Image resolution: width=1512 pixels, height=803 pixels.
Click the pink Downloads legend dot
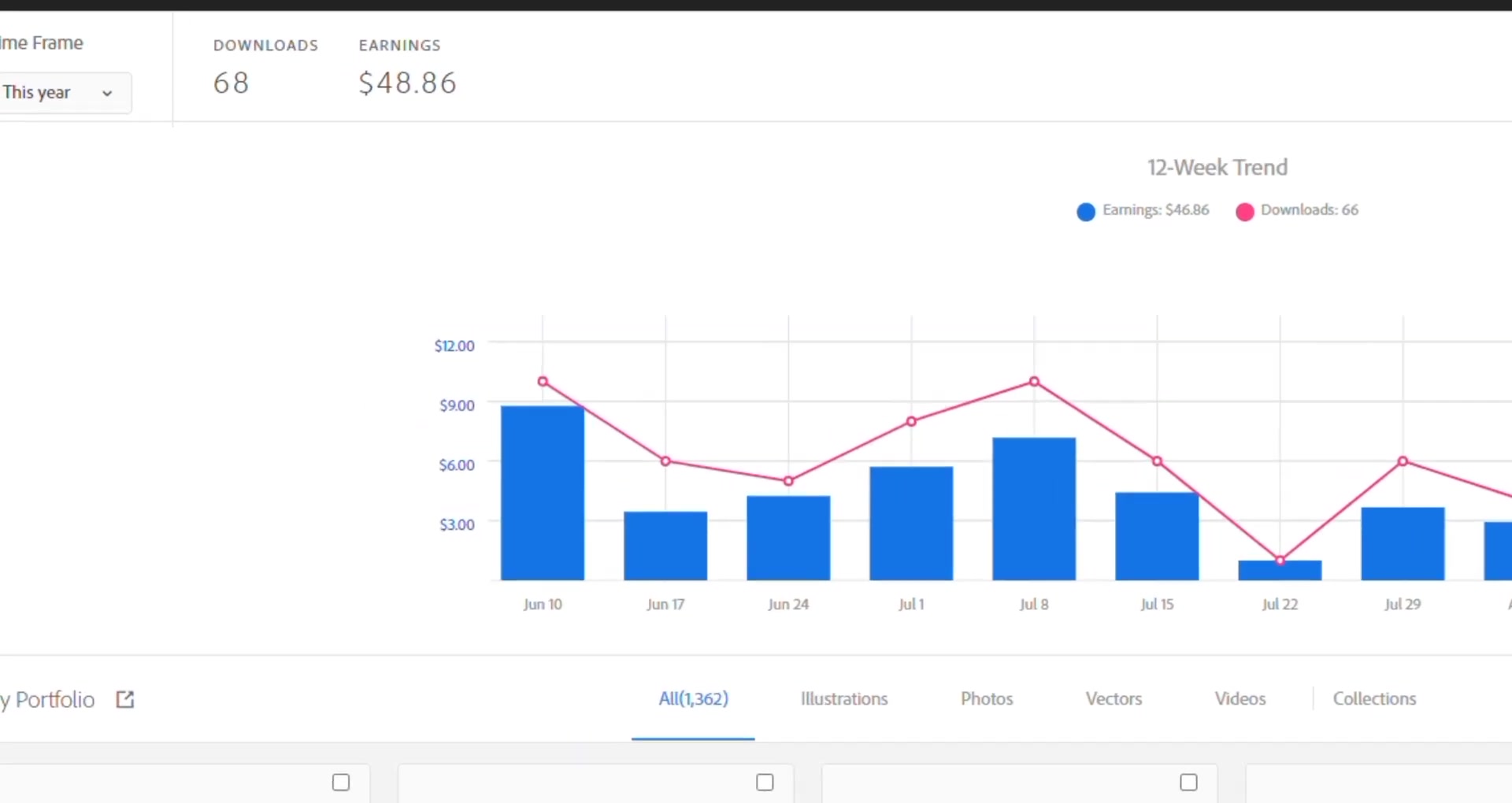pyautogui.click(x=1244, y=212)
